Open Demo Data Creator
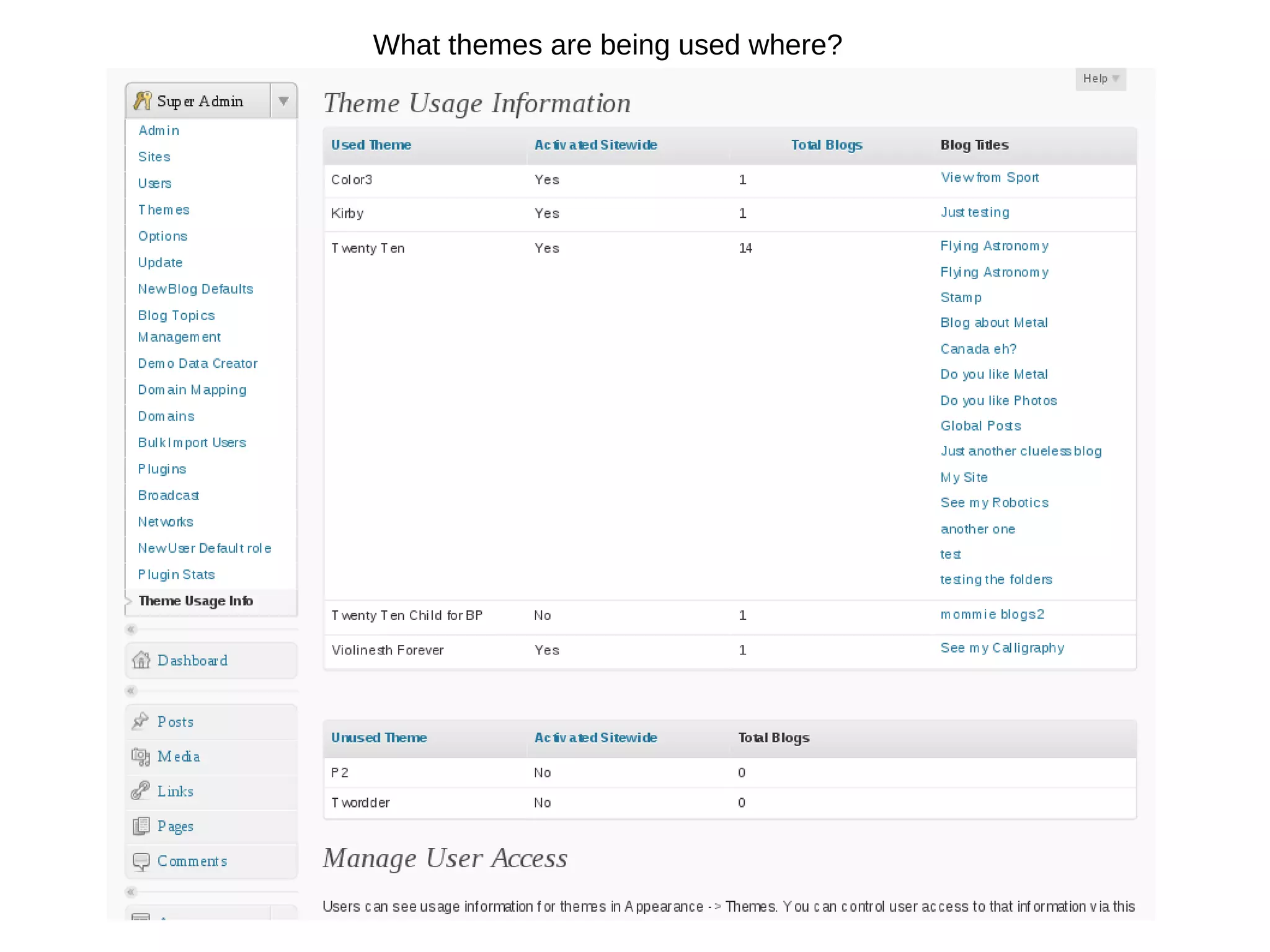The image size is (1270, 952). tap(198, 363)
